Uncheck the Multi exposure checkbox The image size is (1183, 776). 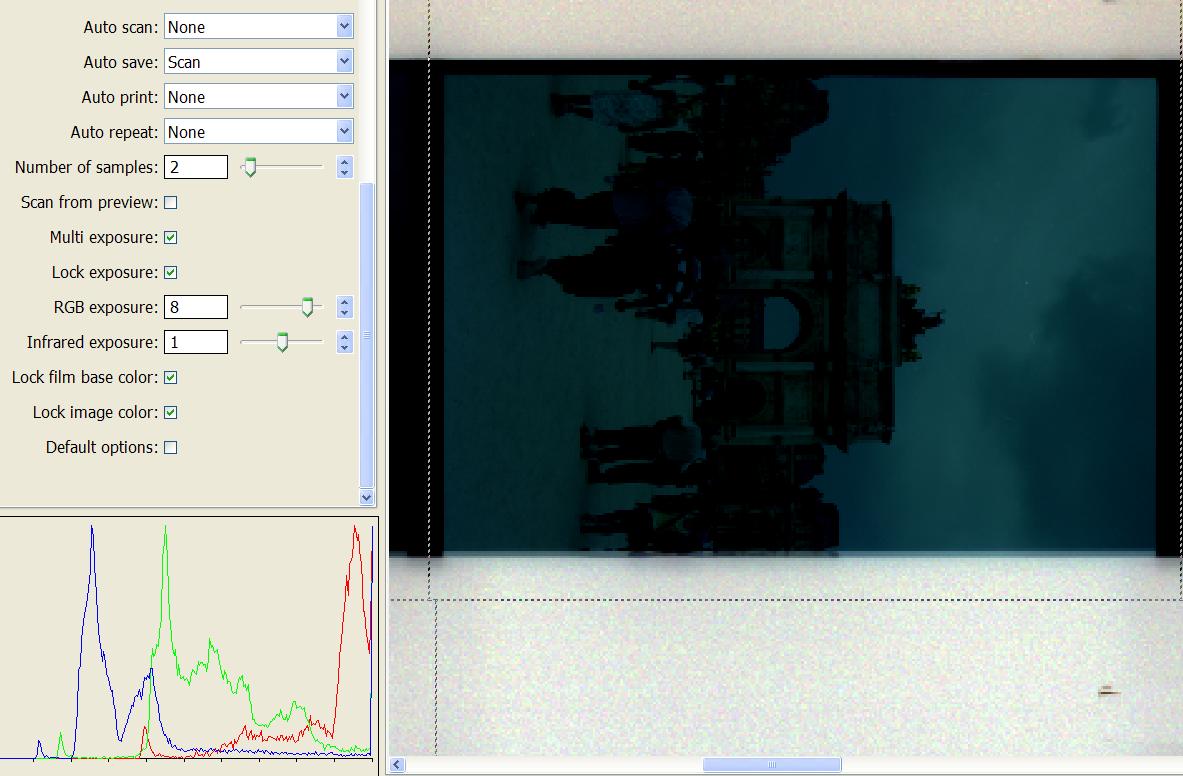point(171,238)
